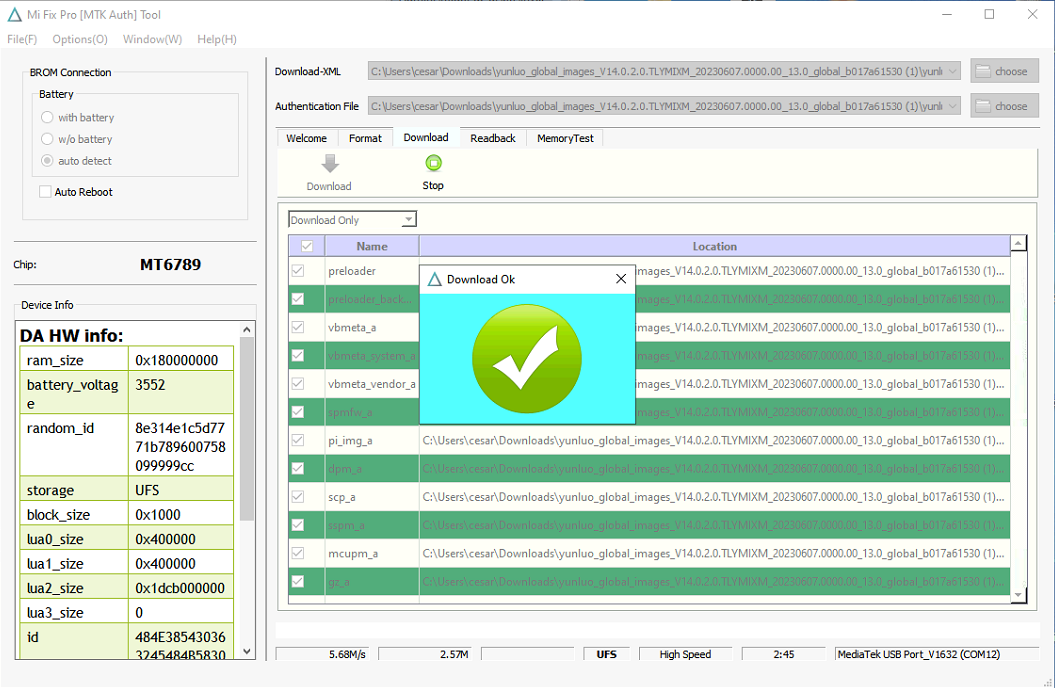This screenshot has height=688, width=1055.
Task: Select the w/o battery radio option
Action: [47, 139]
